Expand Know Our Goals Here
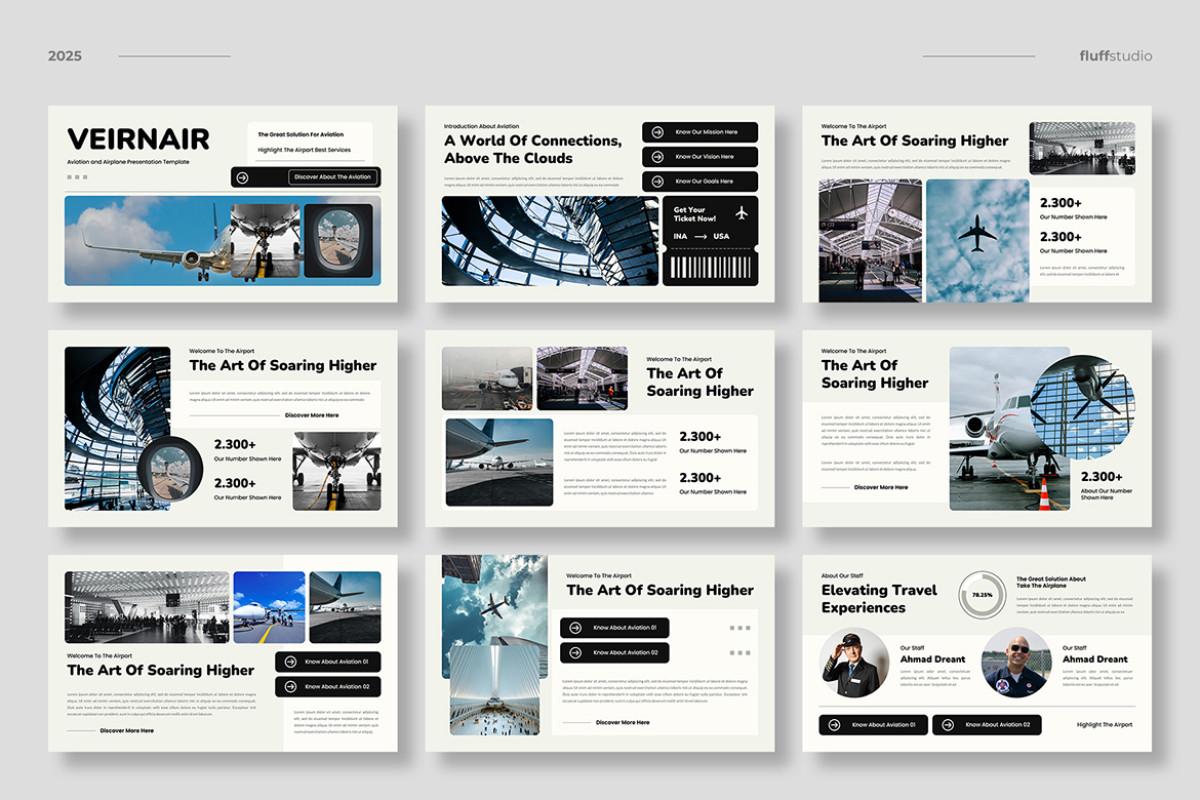This screenshot has height=800, width=1200. 705,182
